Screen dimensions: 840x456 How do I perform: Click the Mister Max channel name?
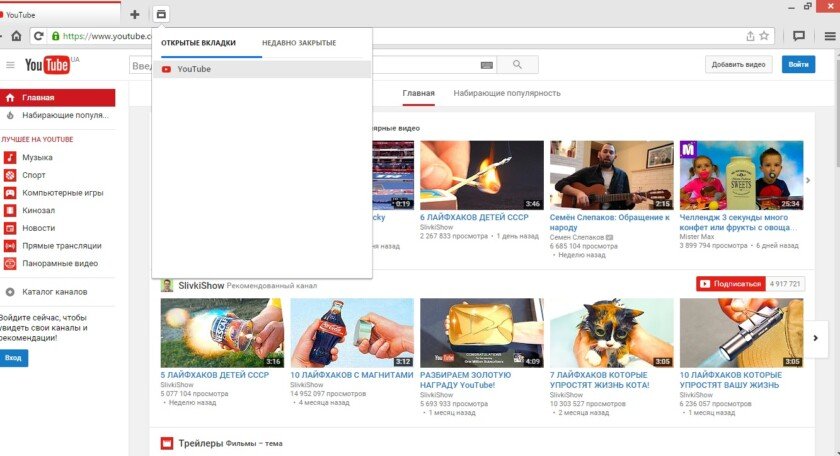pos(696,236)
